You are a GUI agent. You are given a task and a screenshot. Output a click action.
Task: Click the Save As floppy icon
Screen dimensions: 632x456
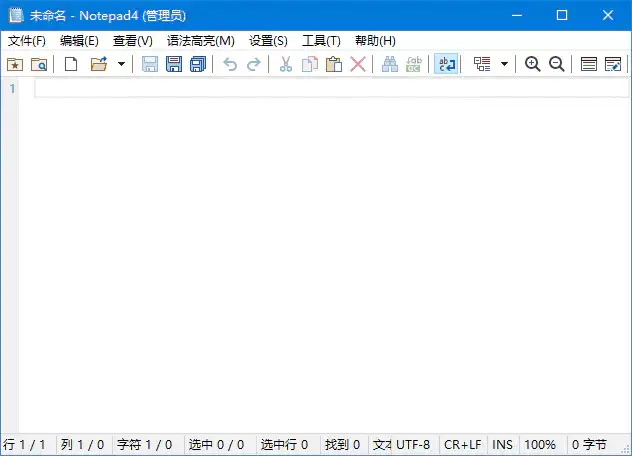pos(174,64)
